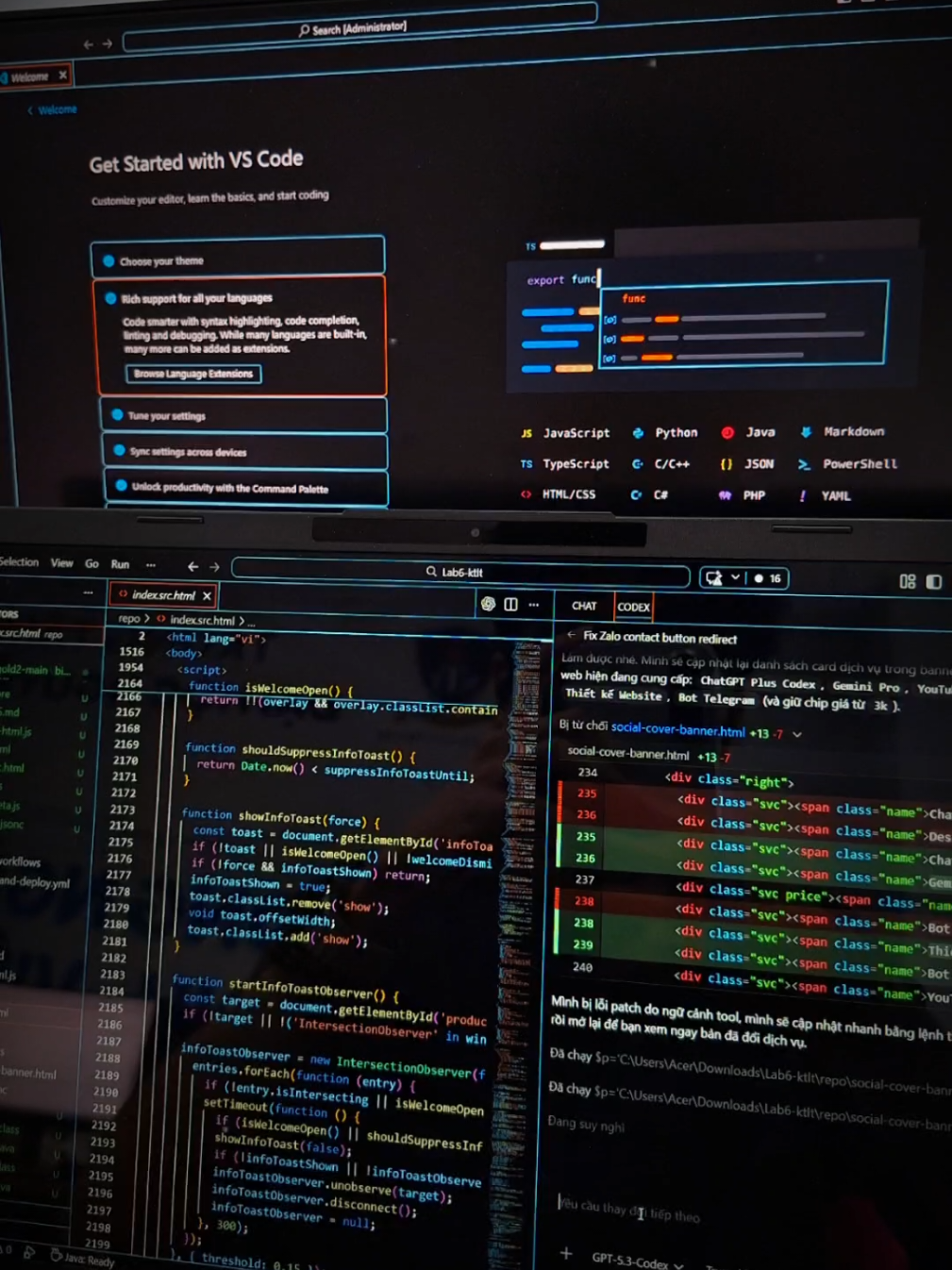Click JavaScript language icon in Welcome preview
Viewport: 952px width, 1270px height.
click(526, 433)
